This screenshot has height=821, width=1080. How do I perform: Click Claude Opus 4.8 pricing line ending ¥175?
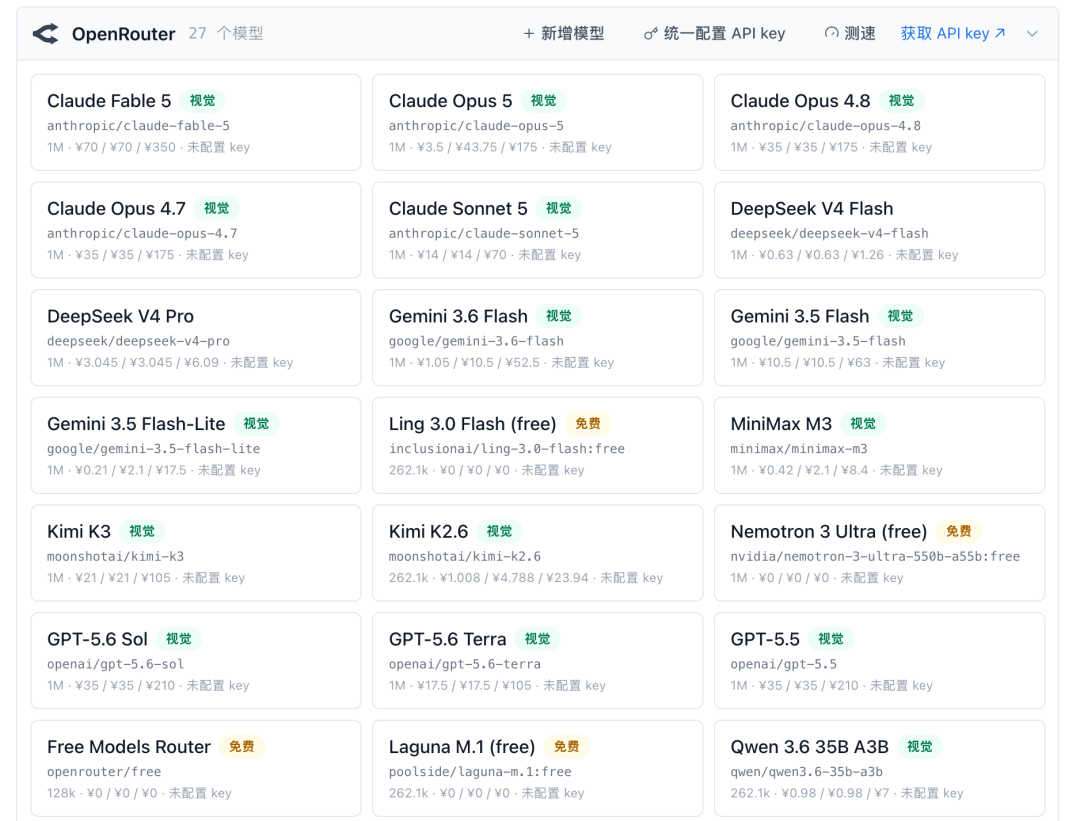(x=831, y=147)
